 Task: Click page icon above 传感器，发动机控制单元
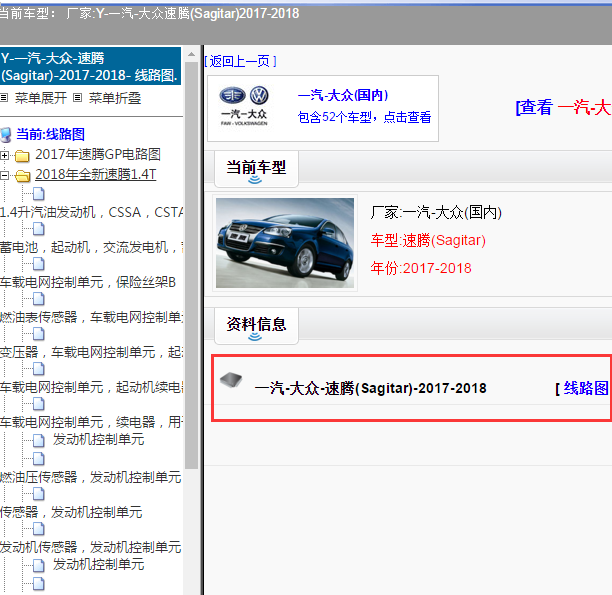coord(39,493)
